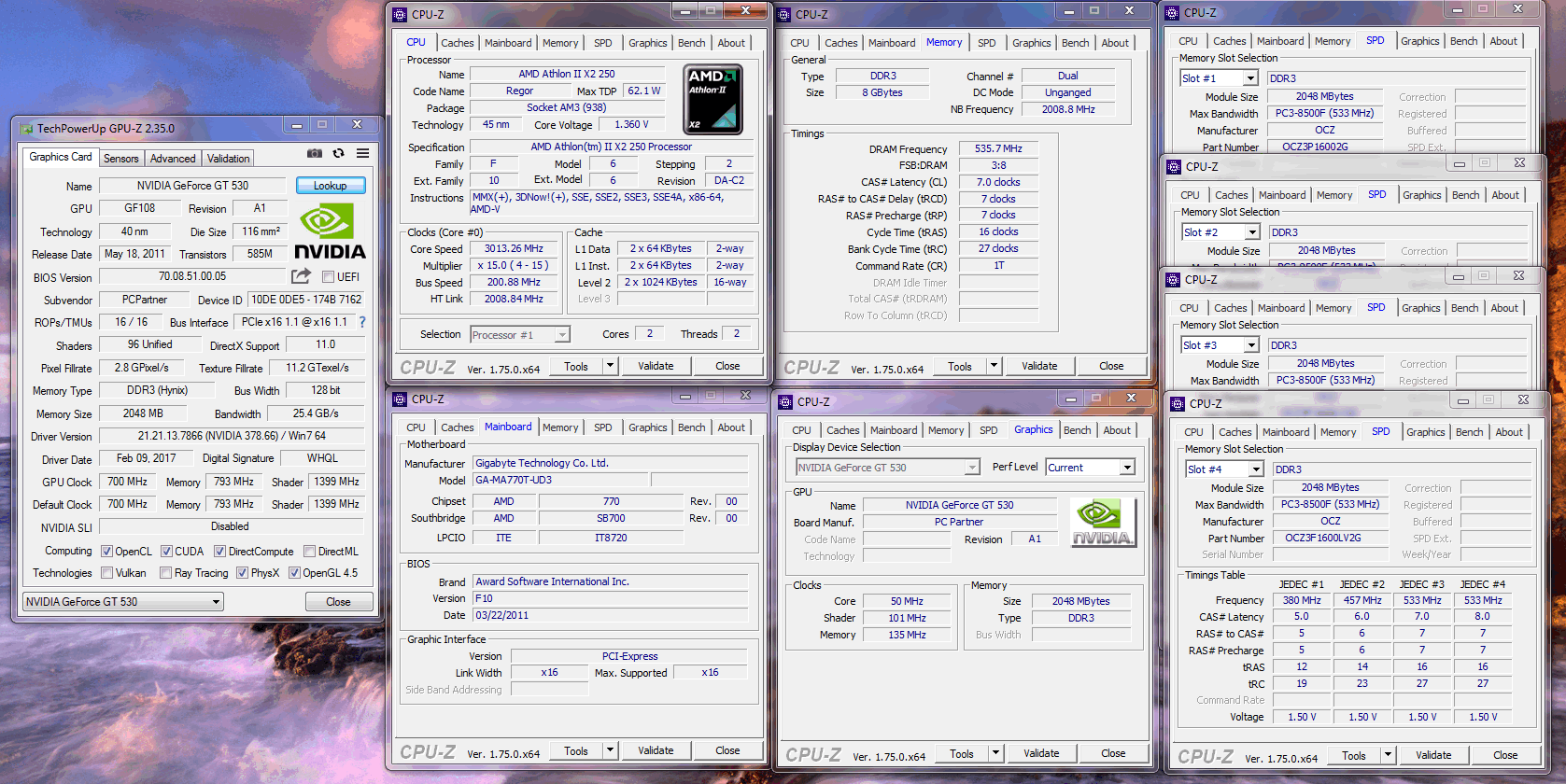
Task: Click the GPU-Z title bar app icon
Action: coord(26,129)
